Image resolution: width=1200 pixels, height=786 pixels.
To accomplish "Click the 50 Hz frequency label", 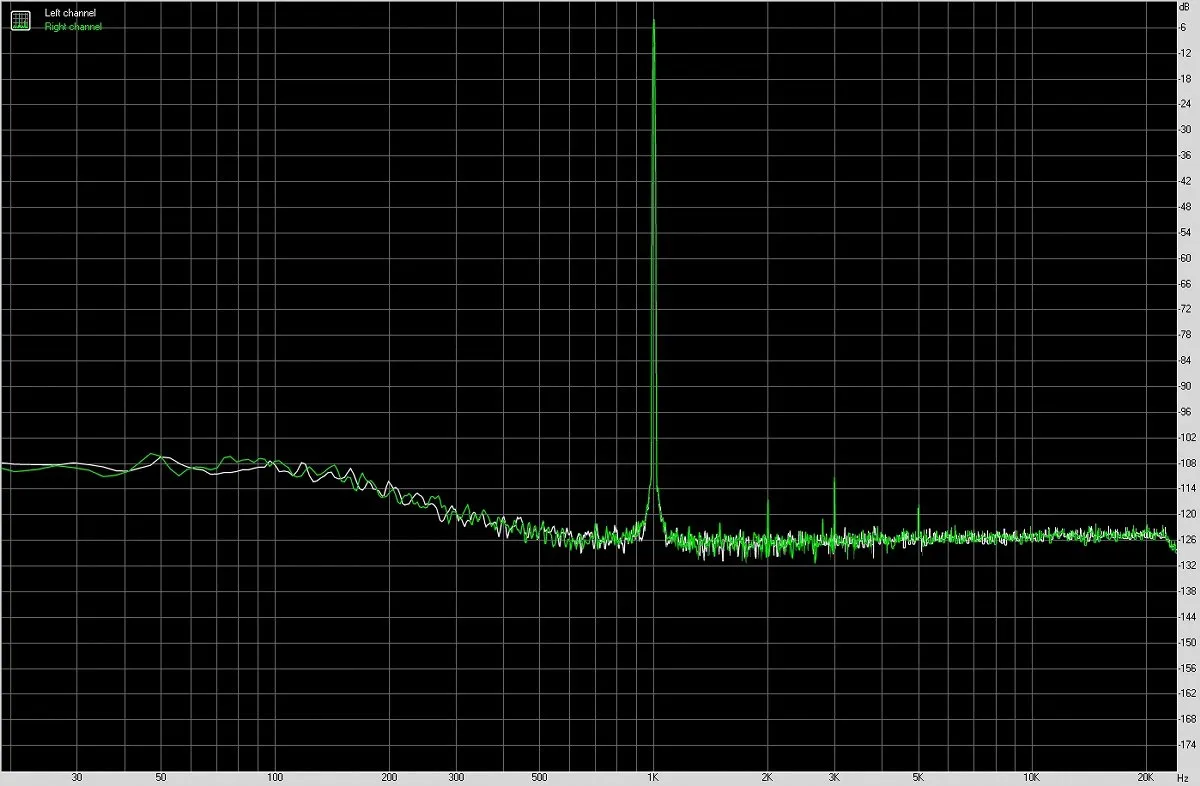I will coord(160,776).
